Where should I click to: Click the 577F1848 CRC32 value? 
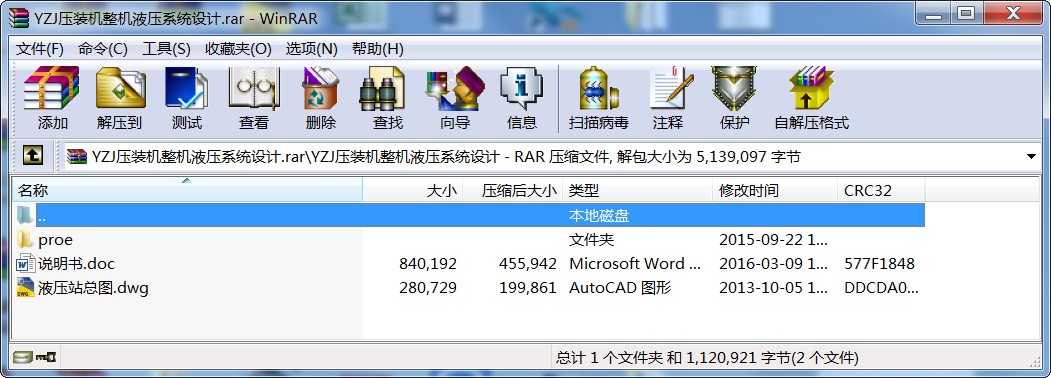(879, 263)
